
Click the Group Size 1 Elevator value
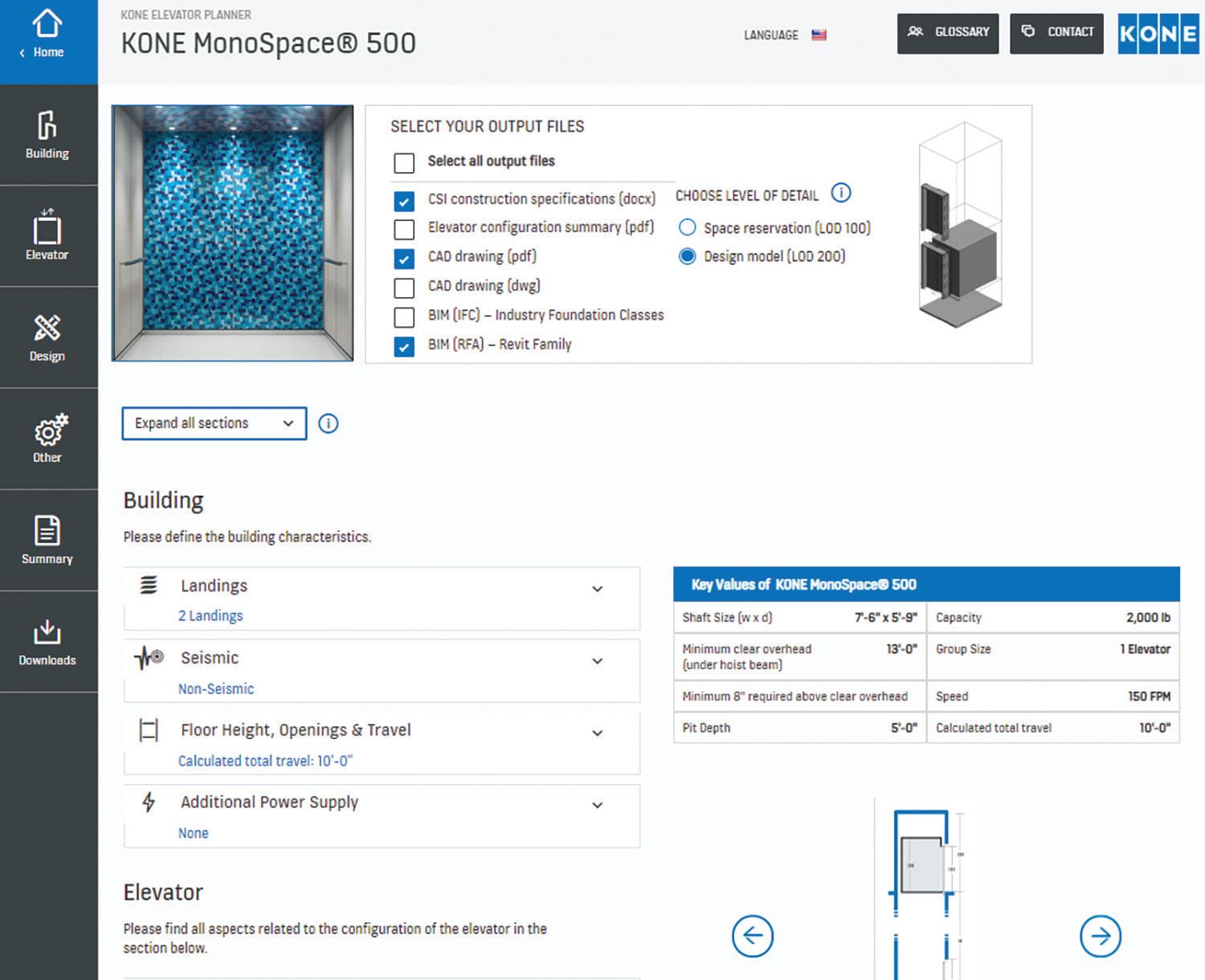click(x=1146, y=649)
